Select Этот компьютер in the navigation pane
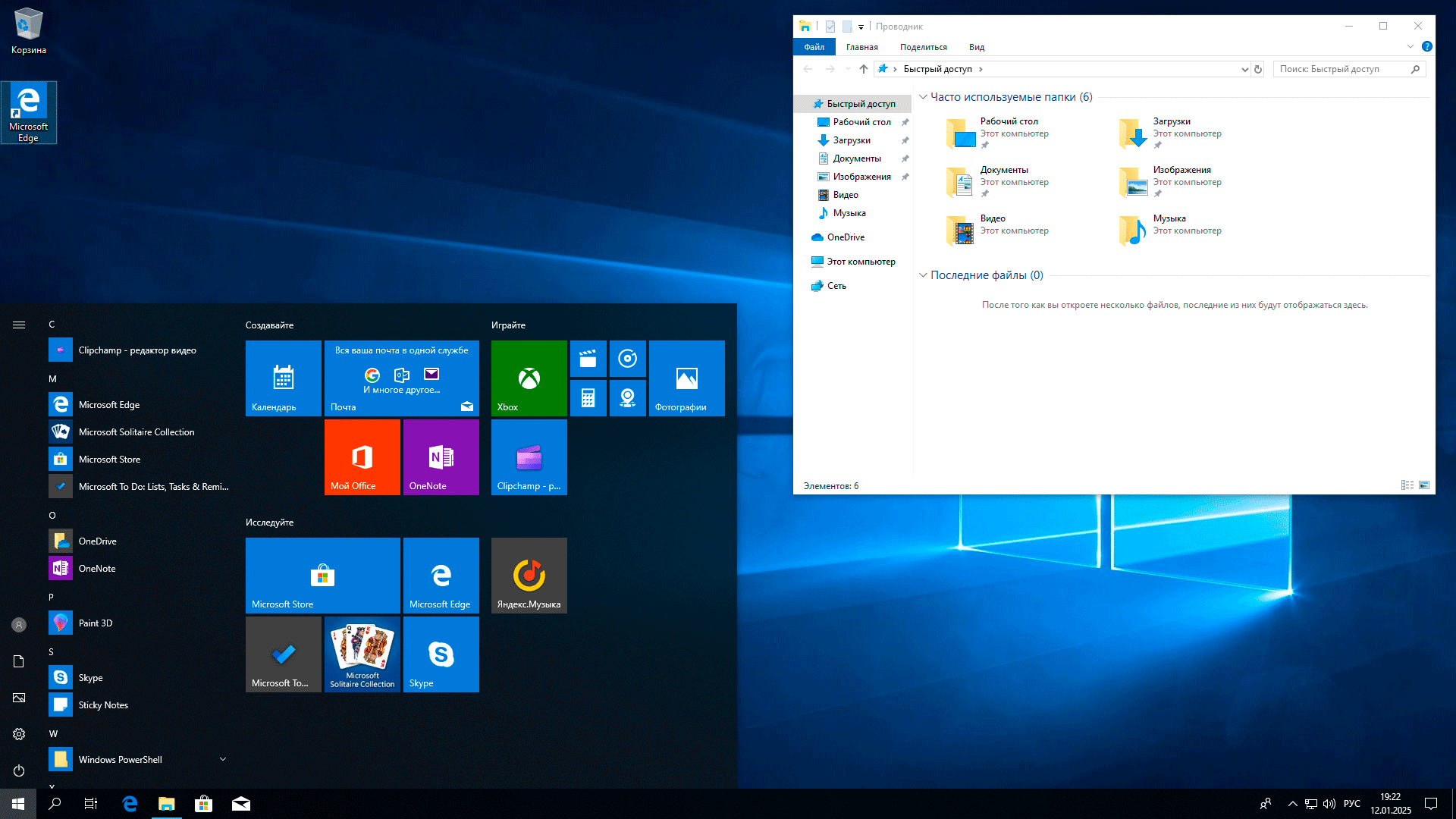The height and width of the screenshot is (819, 1456). (x=861, y=262)
